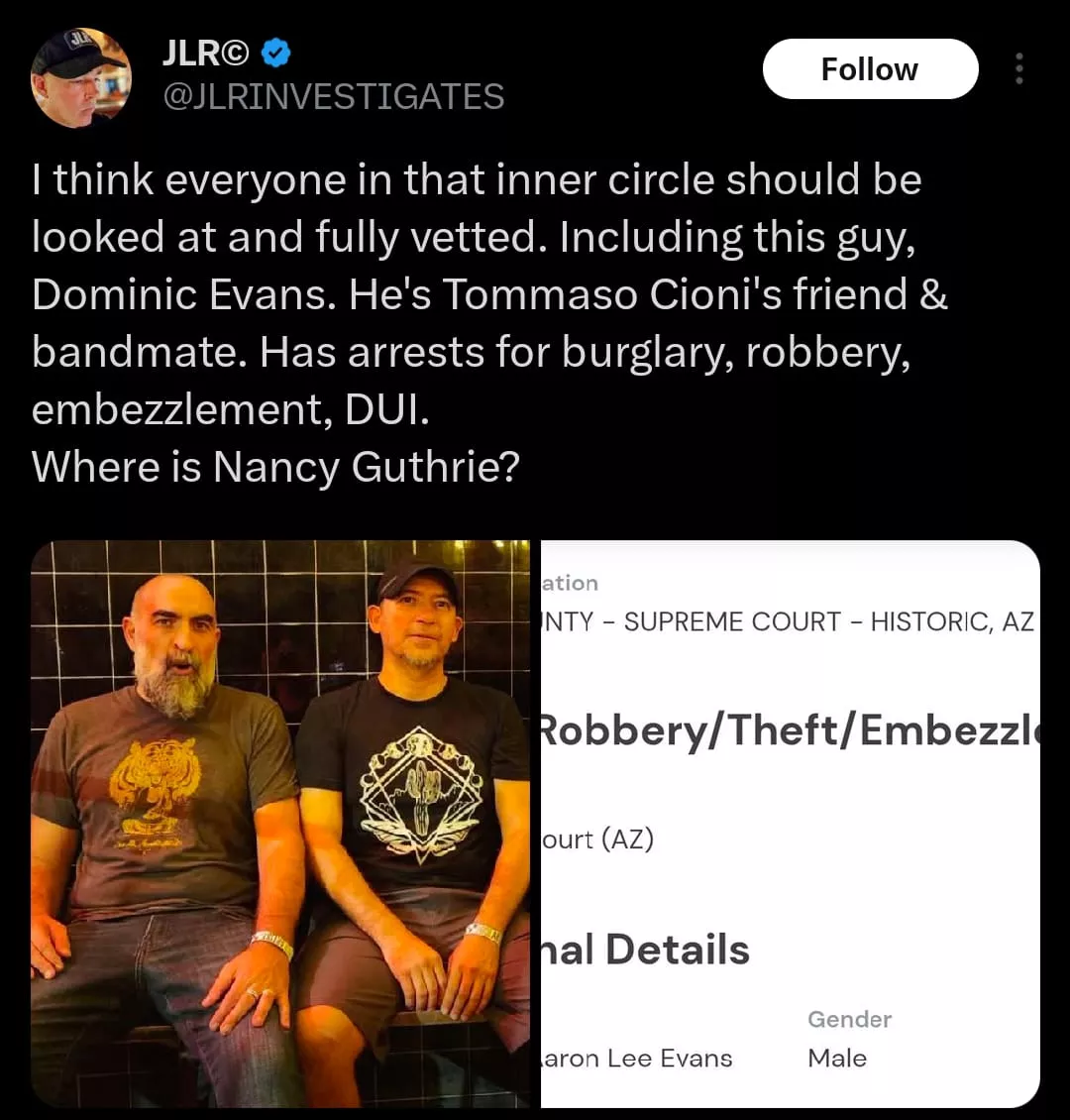Click the 'Male' value under Gender

(837, 1058)
